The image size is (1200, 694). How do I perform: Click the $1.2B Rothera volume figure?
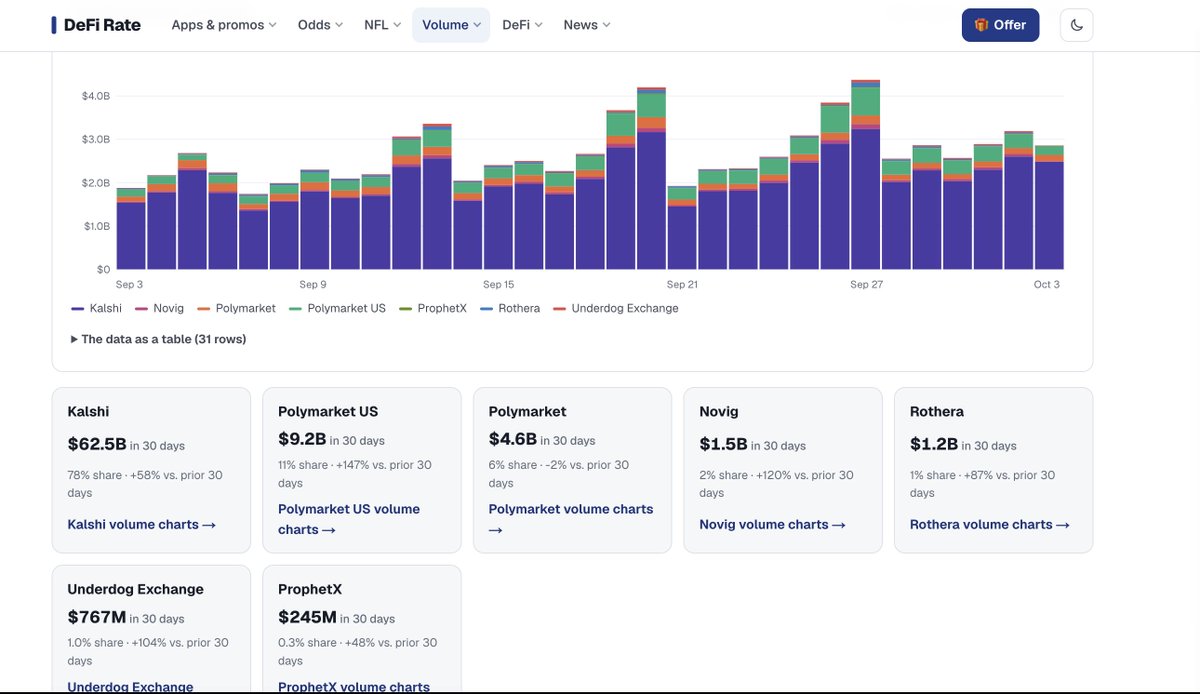tap(934, 443)
